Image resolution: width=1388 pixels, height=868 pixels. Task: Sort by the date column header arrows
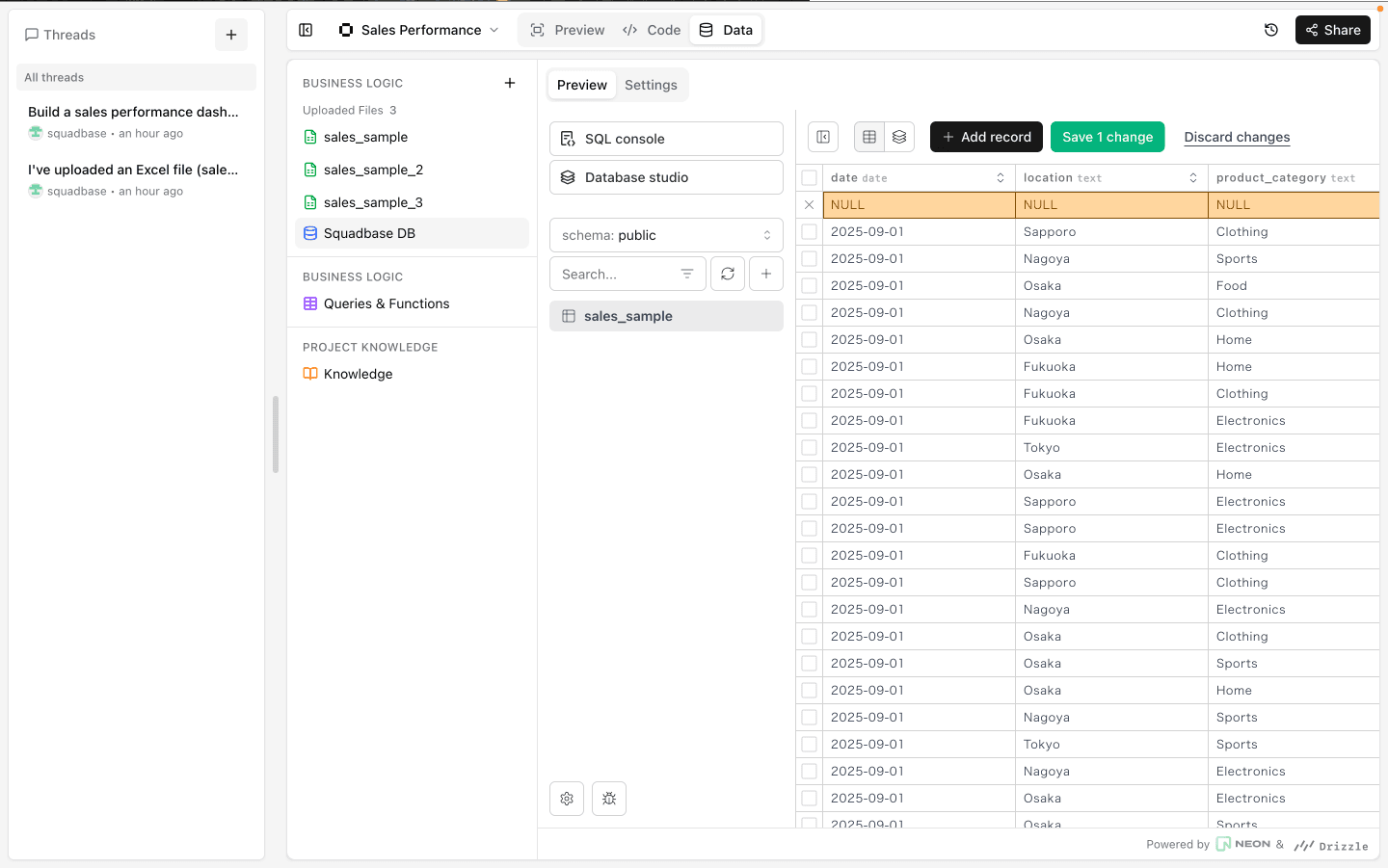[x=1001, y=177]
